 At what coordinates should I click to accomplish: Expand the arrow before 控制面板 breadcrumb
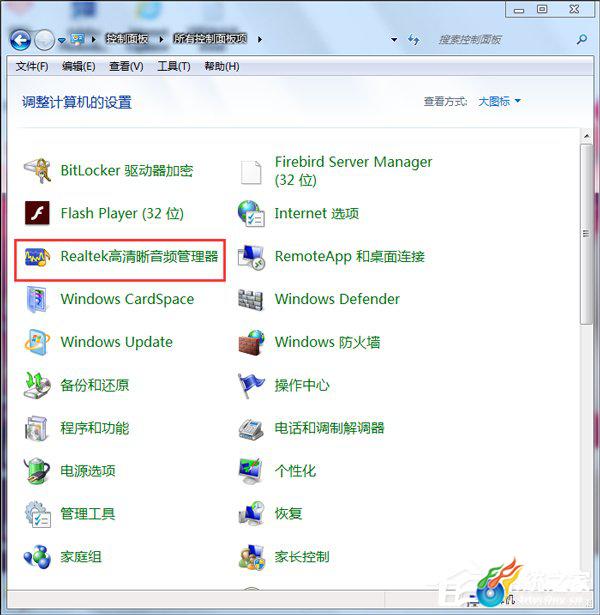93,39
